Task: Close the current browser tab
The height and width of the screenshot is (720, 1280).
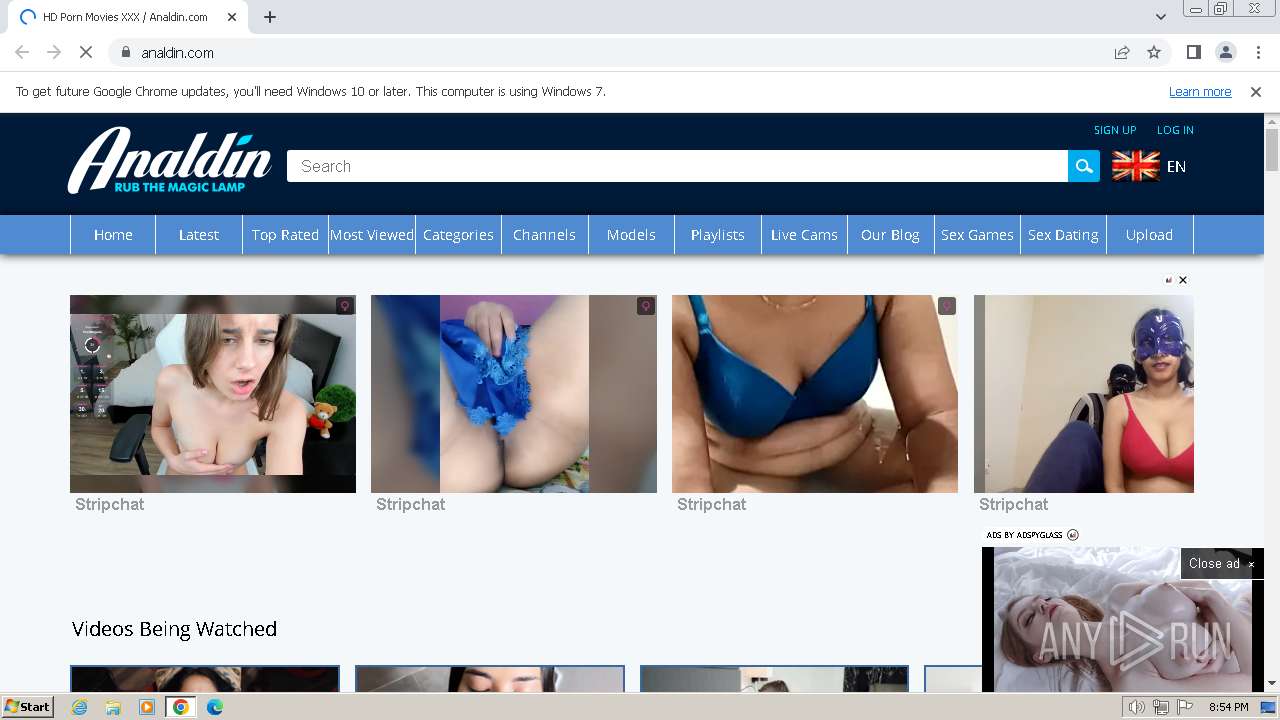Action: [x=232, y=17]
